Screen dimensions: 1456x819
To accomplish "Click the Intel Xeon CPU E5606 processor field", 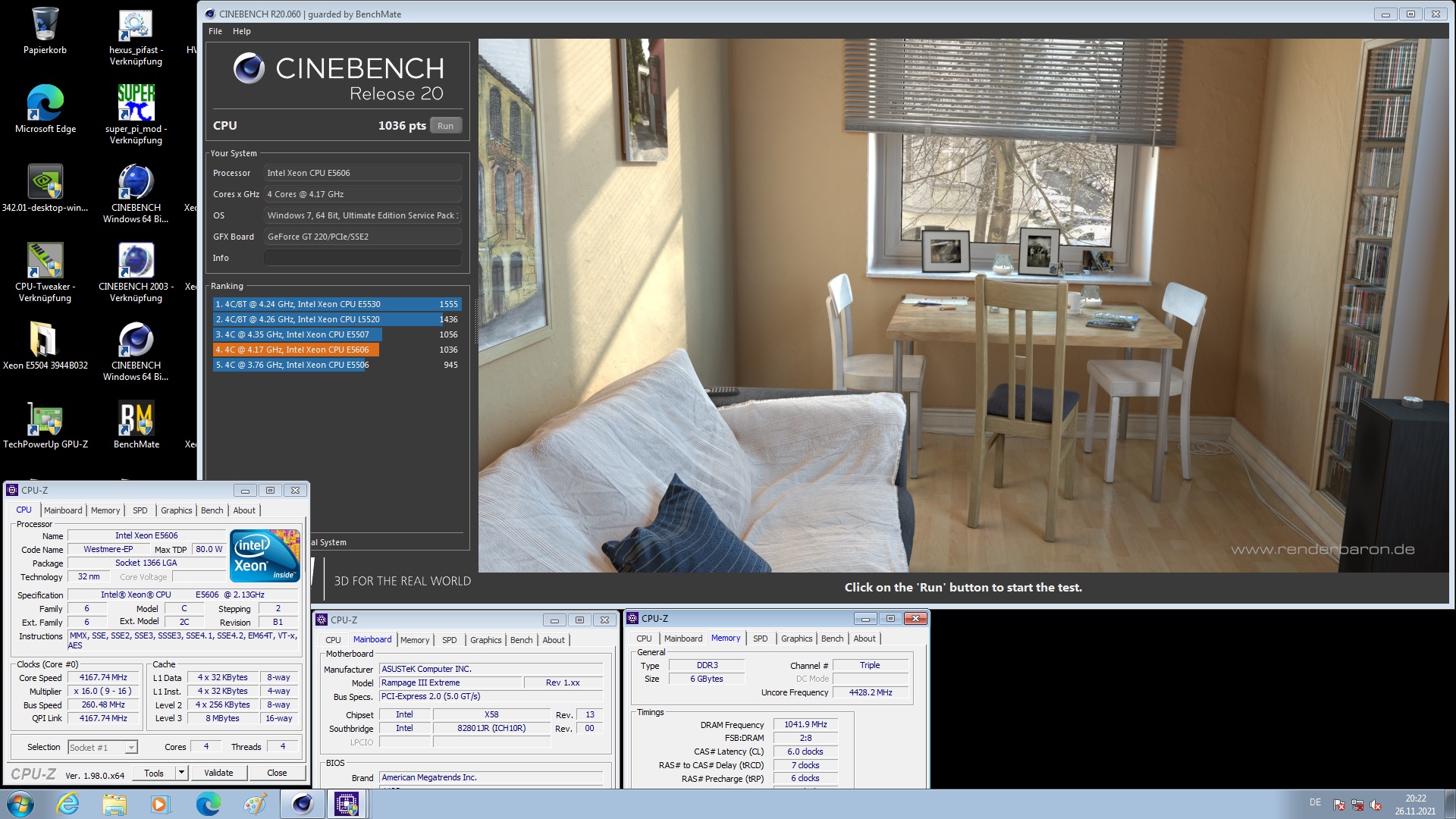I will 362,173.
